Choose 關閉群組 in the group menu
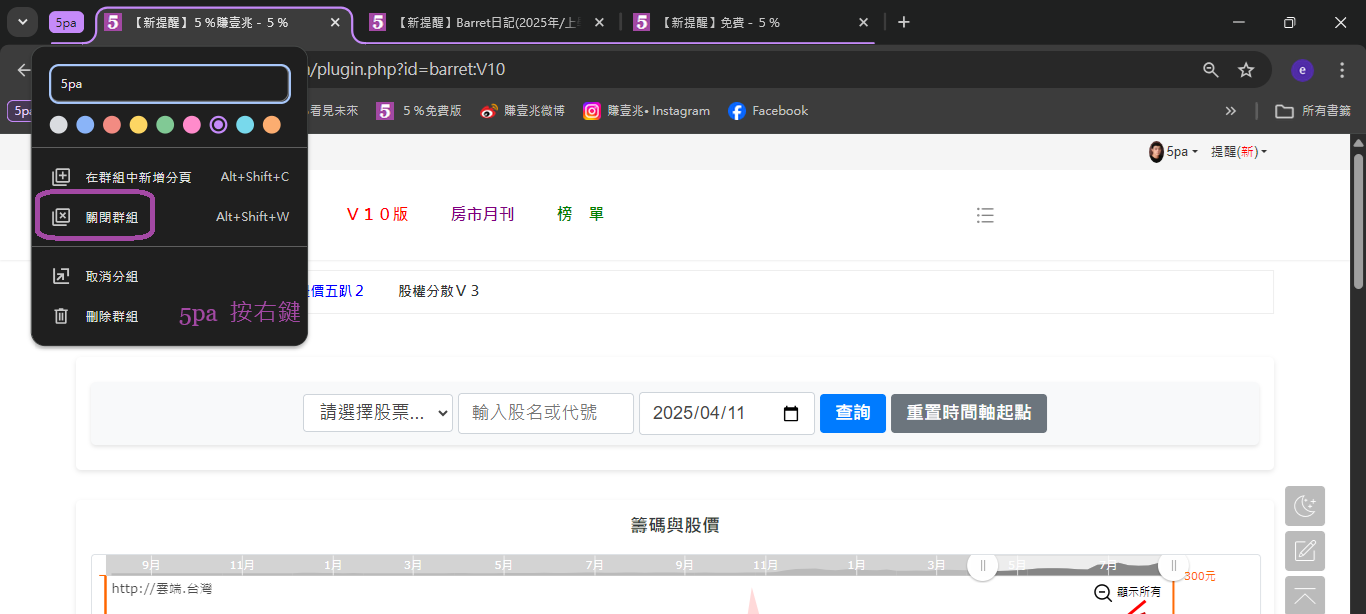The width and height of the screenshot is (1366, 614). tap(170, 217)
